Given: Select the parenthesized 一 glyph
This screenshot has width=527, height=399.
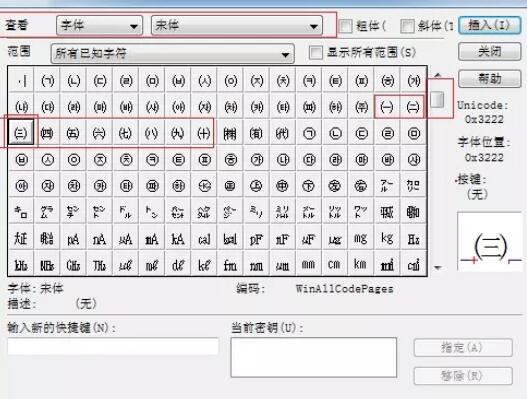Looking at the screenshot, I should pos(387,107).
